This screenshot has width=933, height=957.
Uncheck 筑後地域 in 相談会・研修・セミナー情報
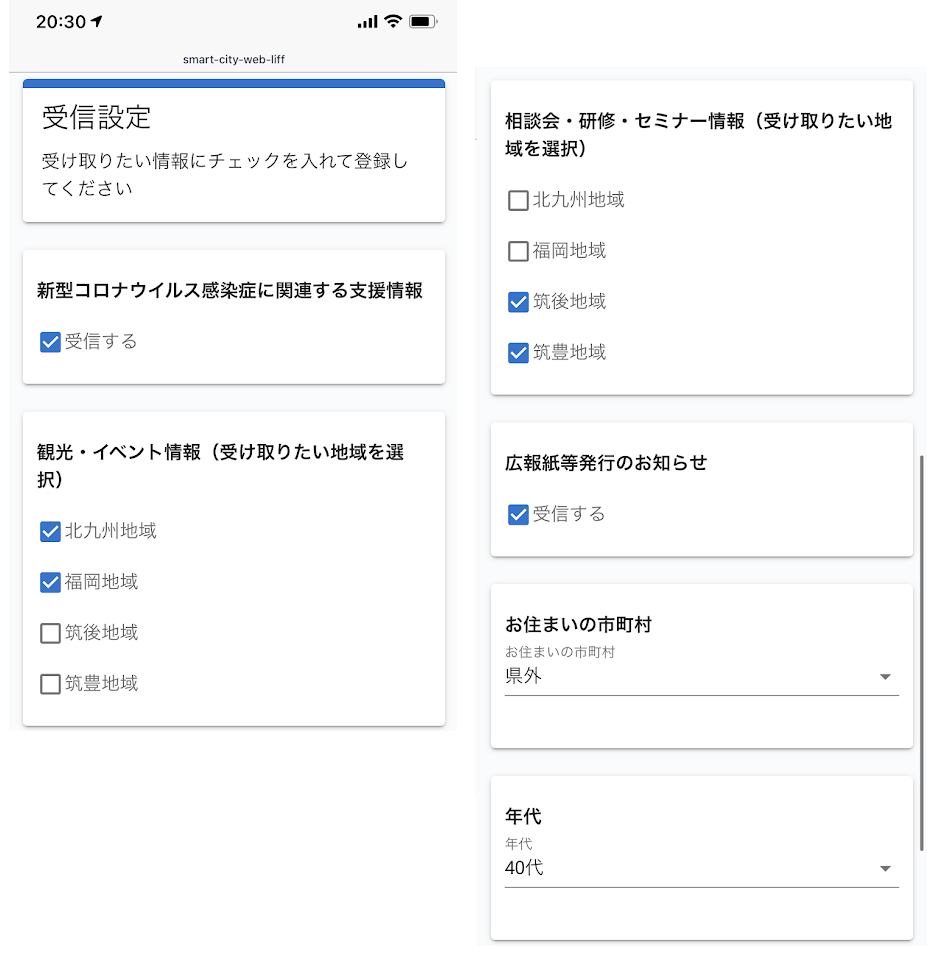518,302
